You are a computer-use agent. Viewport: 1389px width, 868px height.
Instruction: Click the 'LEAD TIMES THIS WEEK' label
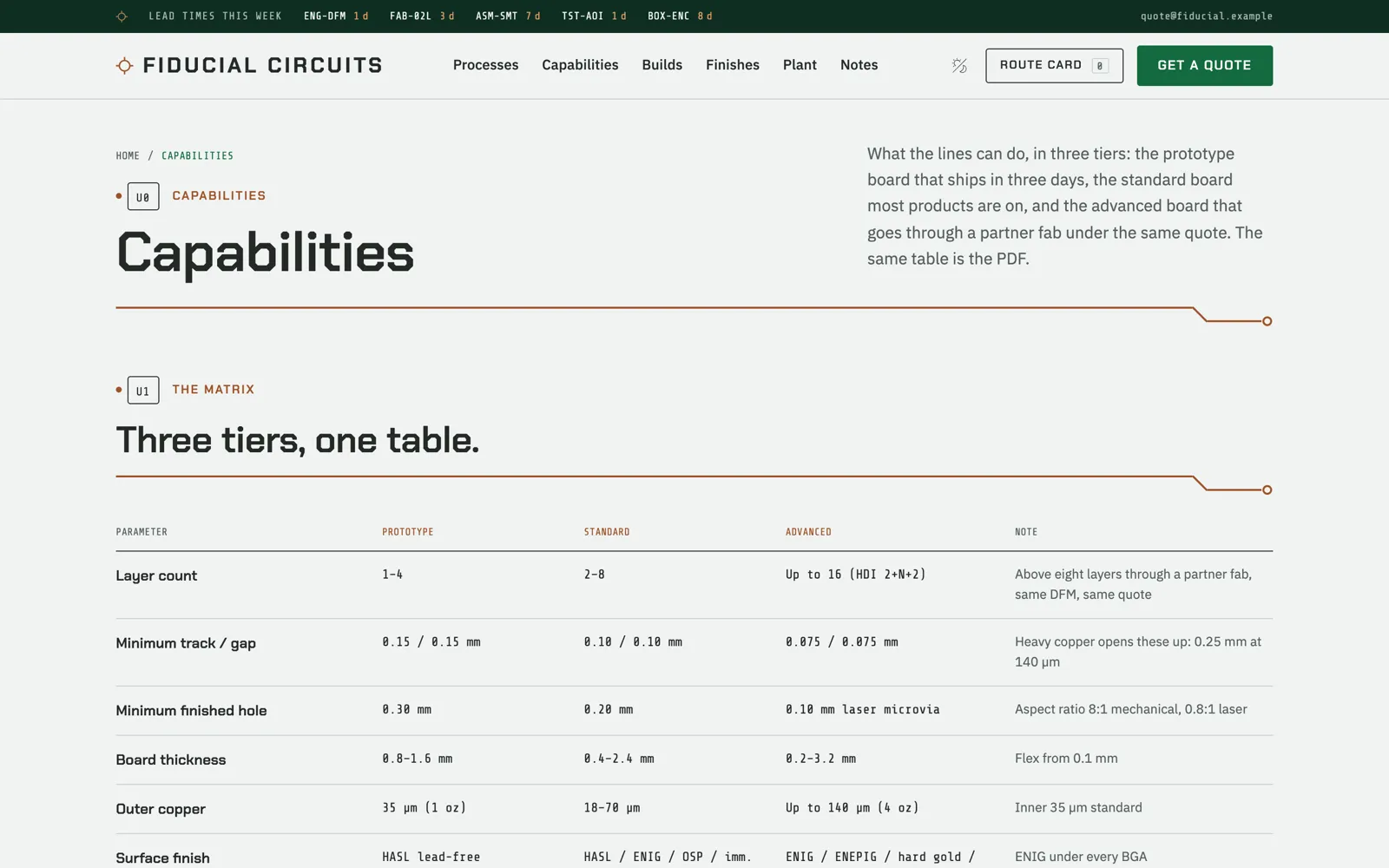click(x=215, y=16)
